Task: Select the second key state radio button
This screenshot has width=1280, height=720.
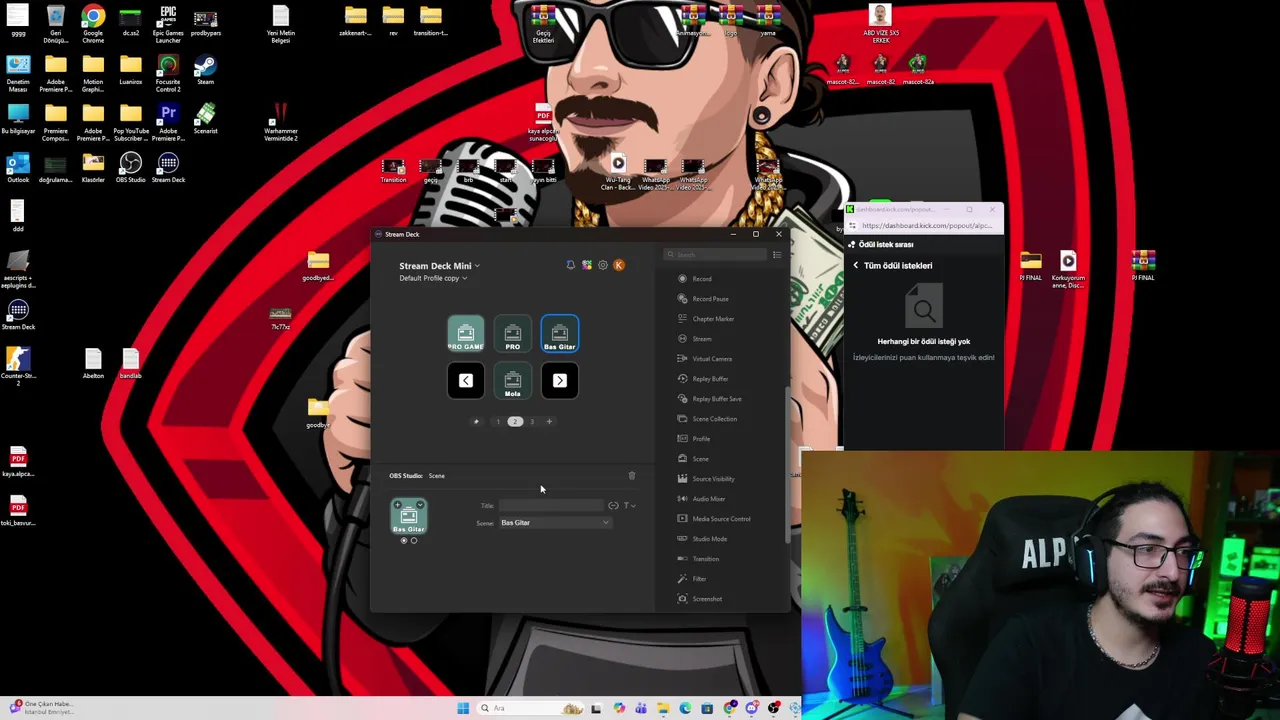Action: click(414, 541)
